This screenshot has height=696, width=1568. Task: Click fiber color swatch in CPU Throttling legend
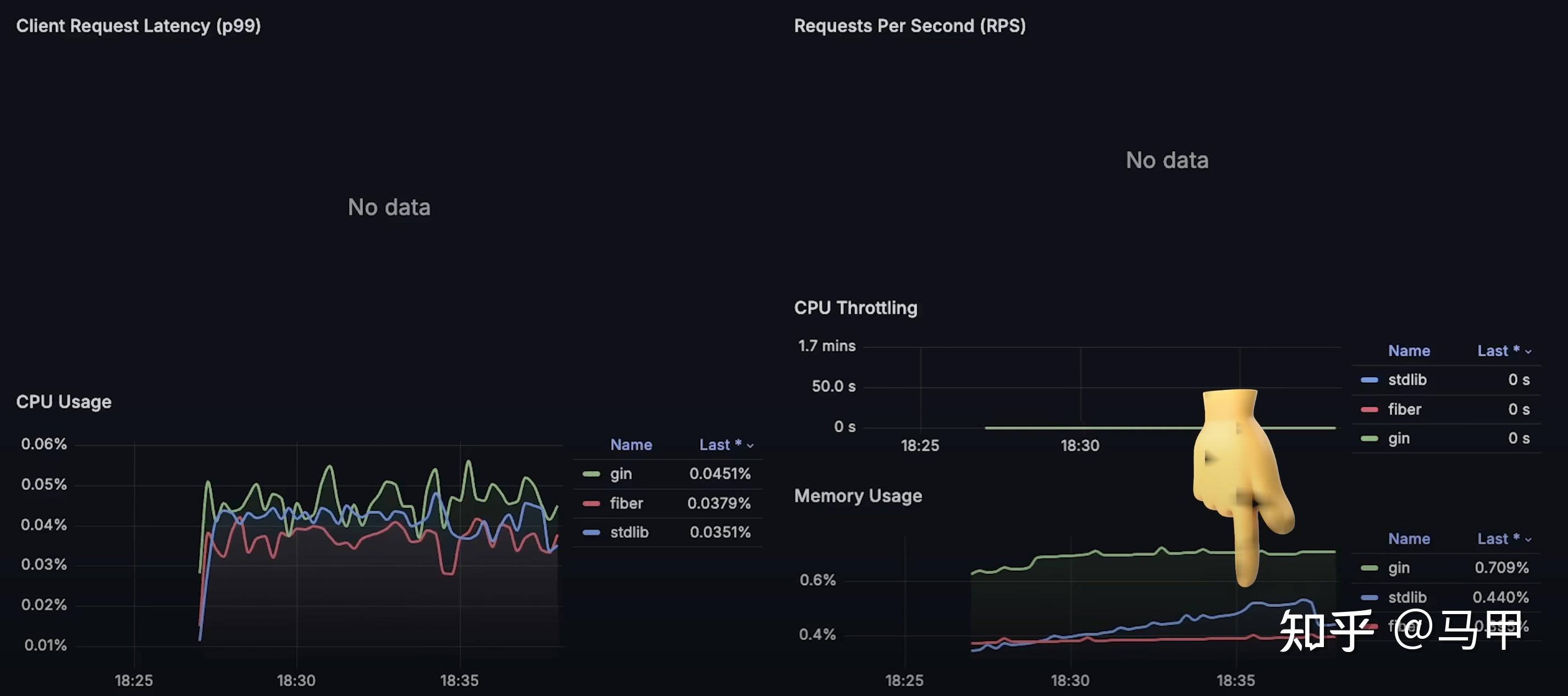click(x=1369, y=409)
